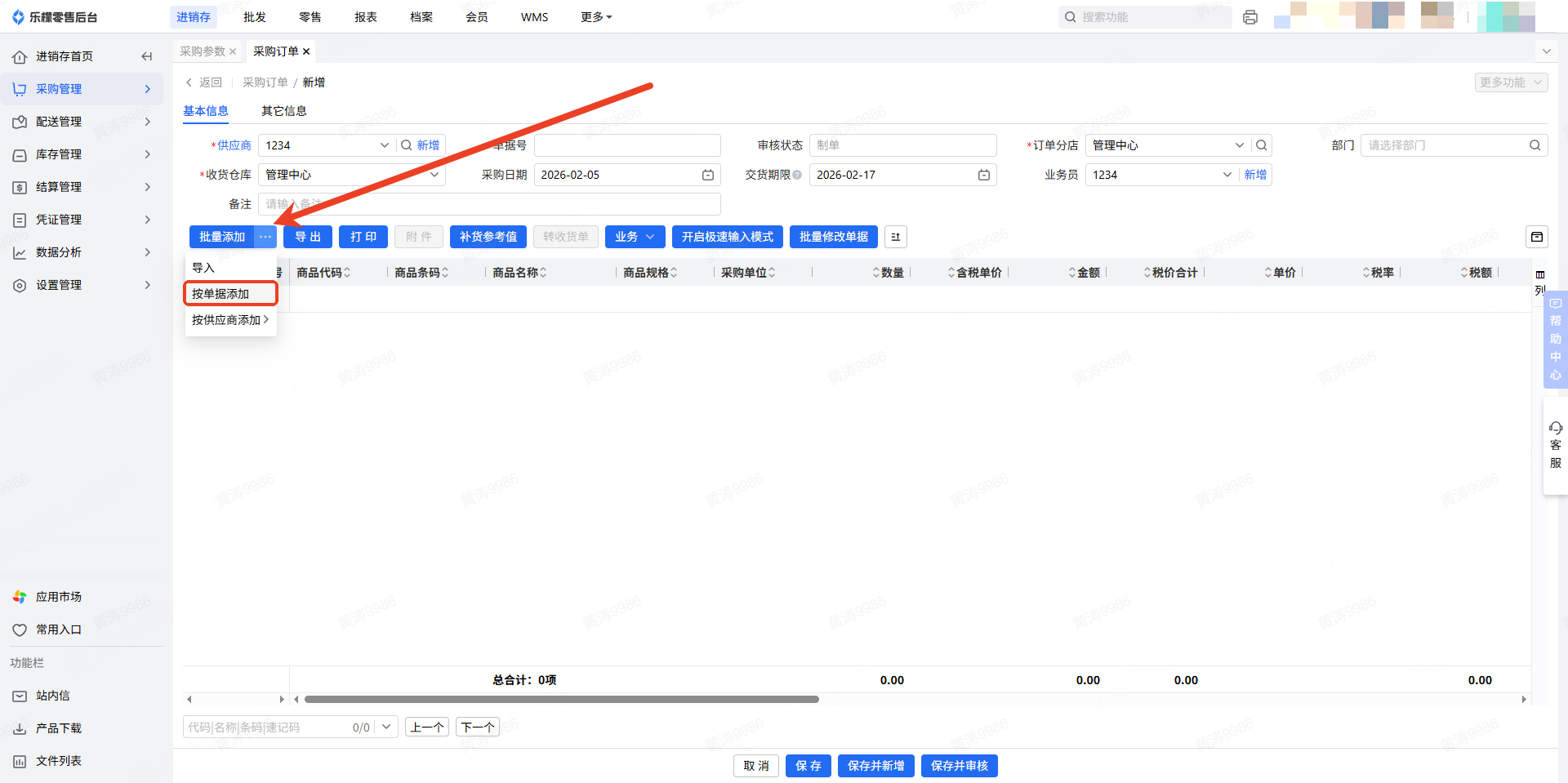The image size is (1568, 783).
Task: Expand the tab list chevron at the far right
Action: [x=1546, y=51]
